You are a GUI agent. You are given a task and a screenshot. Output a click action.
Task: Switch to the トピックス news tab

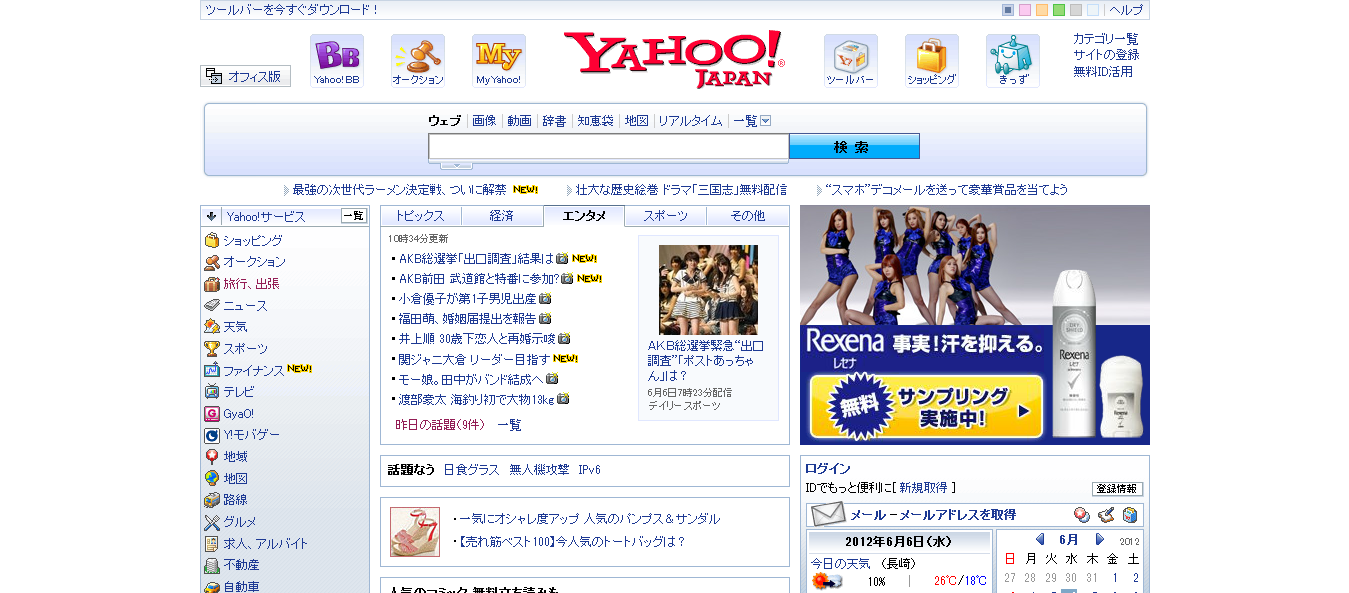tap(421, 216)
